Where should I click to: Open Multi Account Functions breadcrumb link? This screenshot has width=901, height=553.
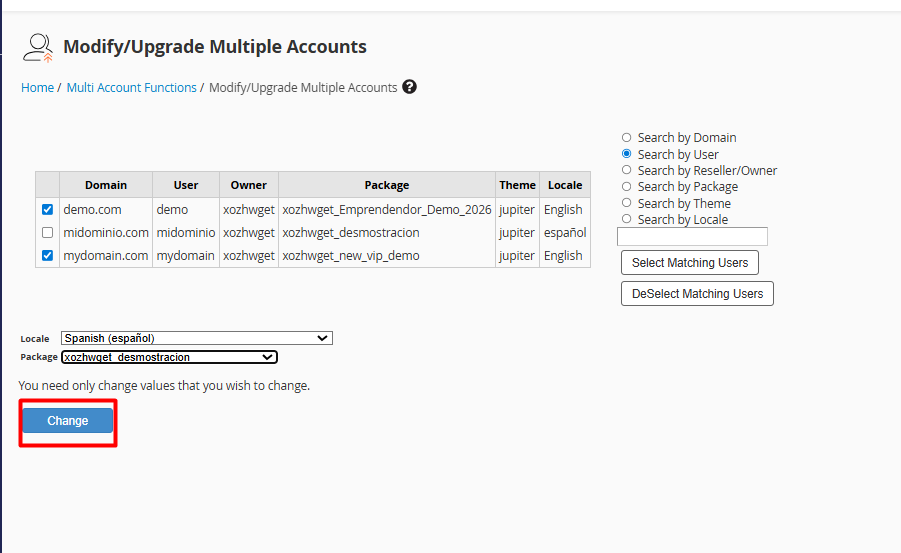tap(132, 87)
